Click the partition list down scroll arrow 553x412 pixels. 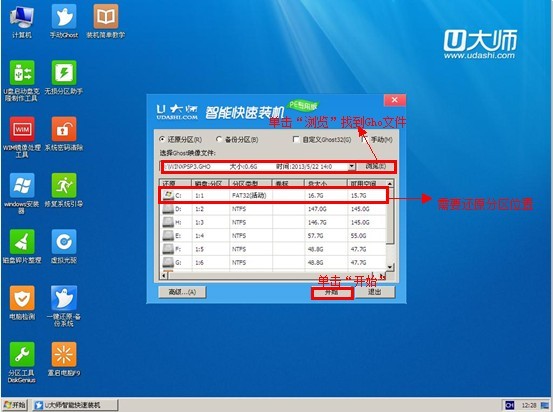[390, 267]
